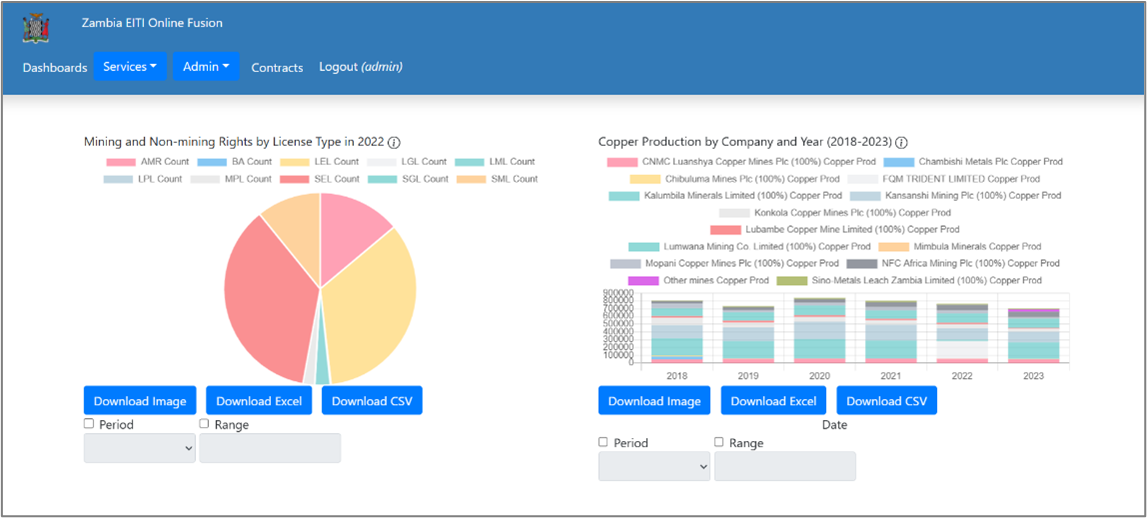The height and width of the screenshot is (518, 1147).
Task: Expand the Services dropdown menu
Action: point(130,67)
